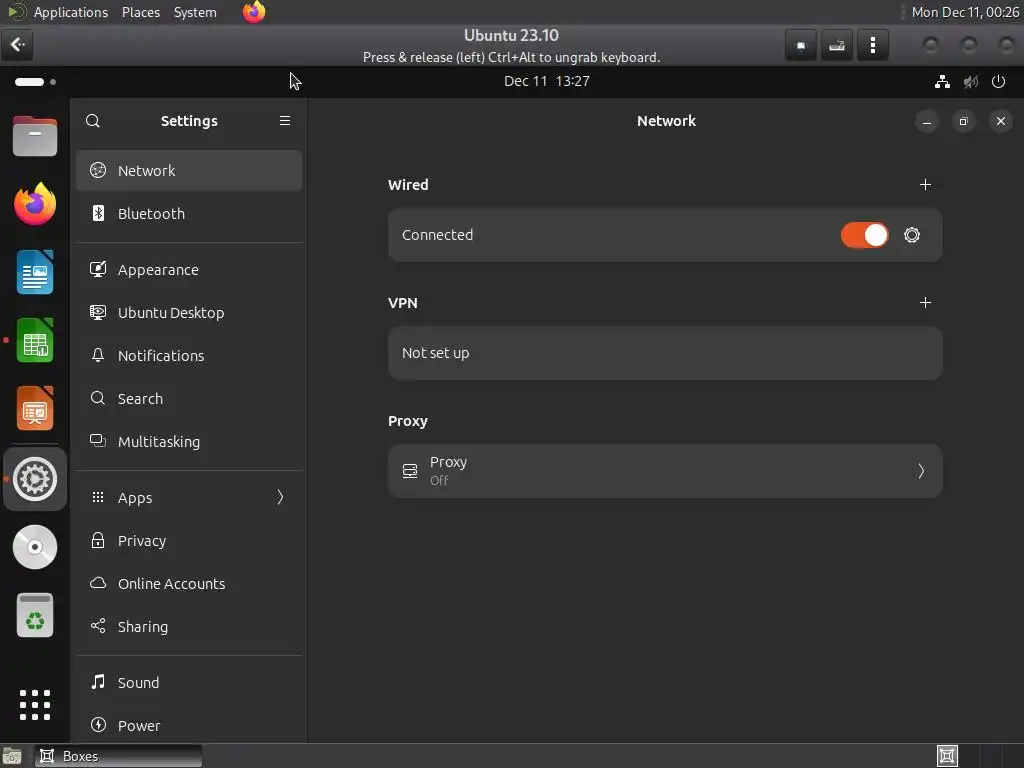1024x768 pixels.
Task: Open Power settings panel
Action: tap(189, 726)
